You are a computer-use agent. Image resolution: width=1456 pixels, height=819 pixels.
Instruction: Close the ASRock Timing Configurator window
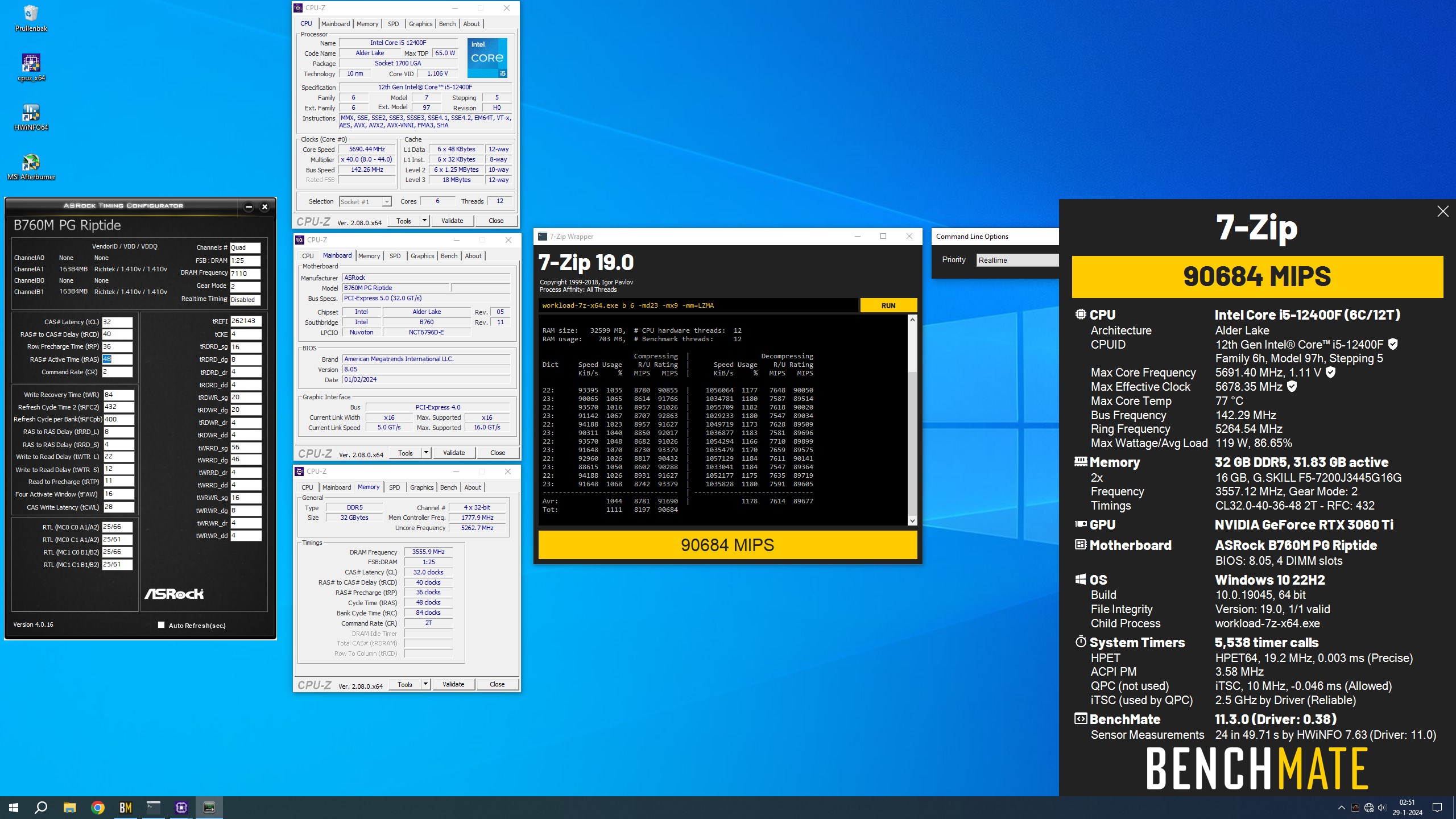[264, 206]
